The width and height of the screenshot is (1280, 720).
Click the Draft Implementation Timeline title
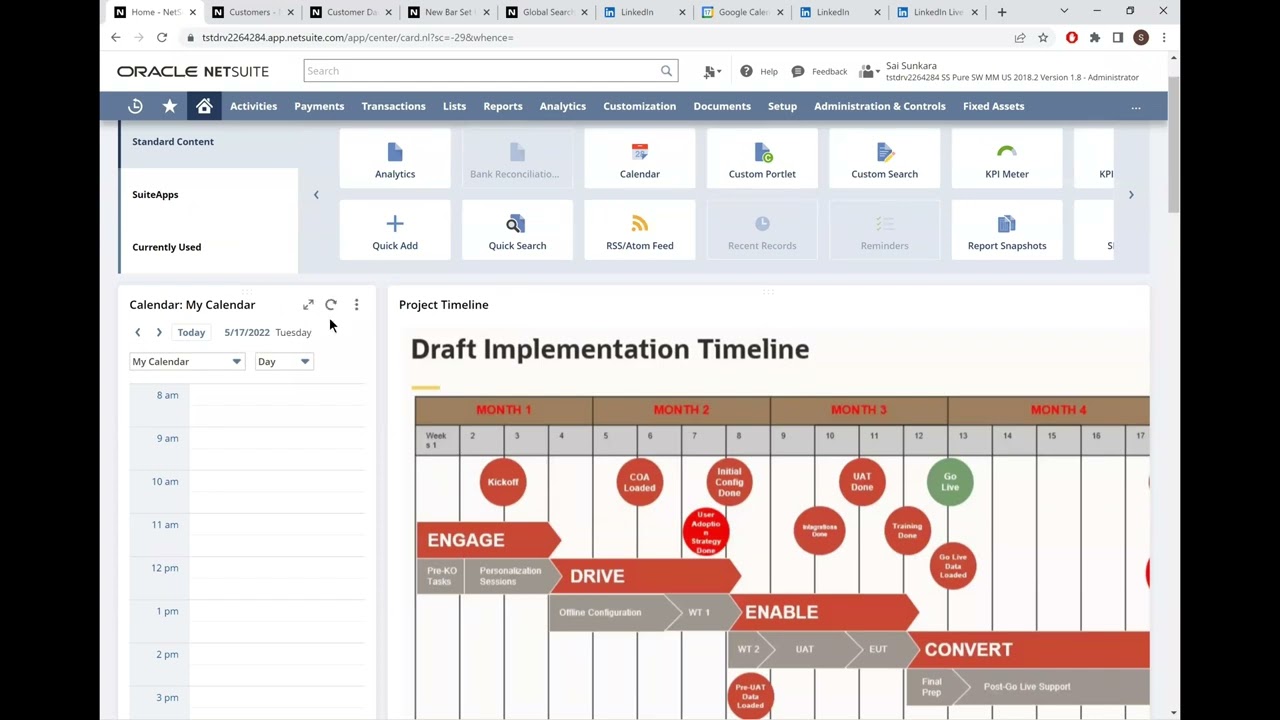point(610,349)
